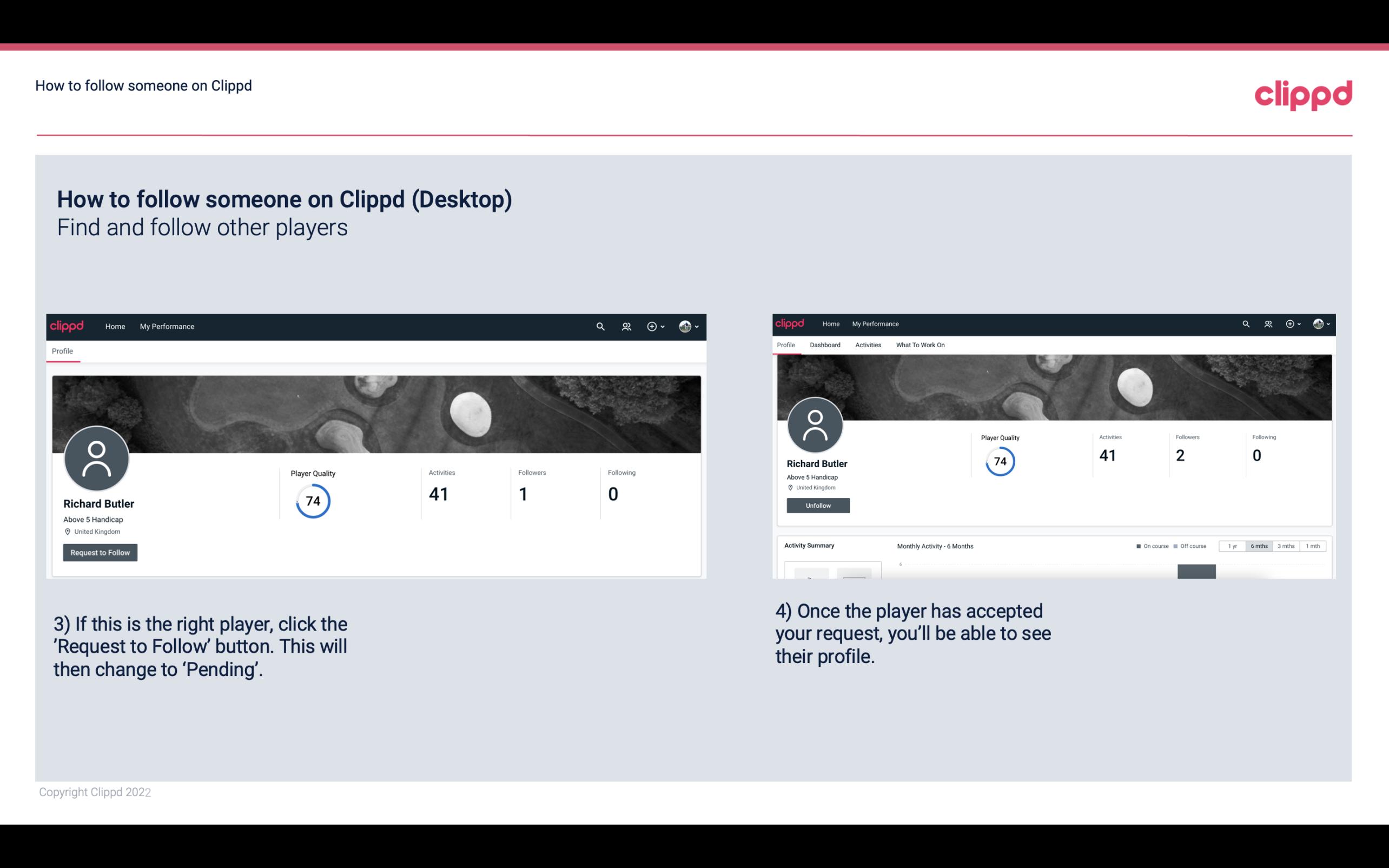Select the 1 year timeframe option
Image resolution: width=1389 pixels, height=868 pixels.
[x=1234, y=546]
